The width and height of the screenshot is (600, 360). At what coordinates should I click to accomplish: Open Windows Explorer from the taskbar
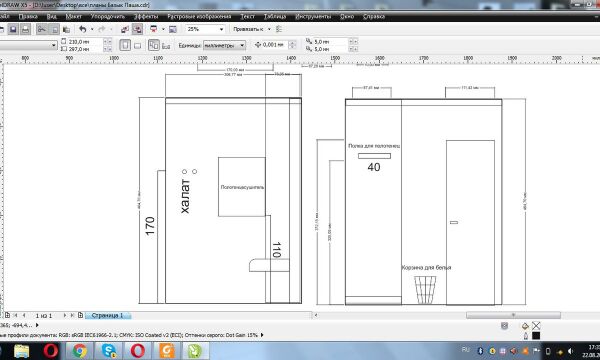click(21, 350)
